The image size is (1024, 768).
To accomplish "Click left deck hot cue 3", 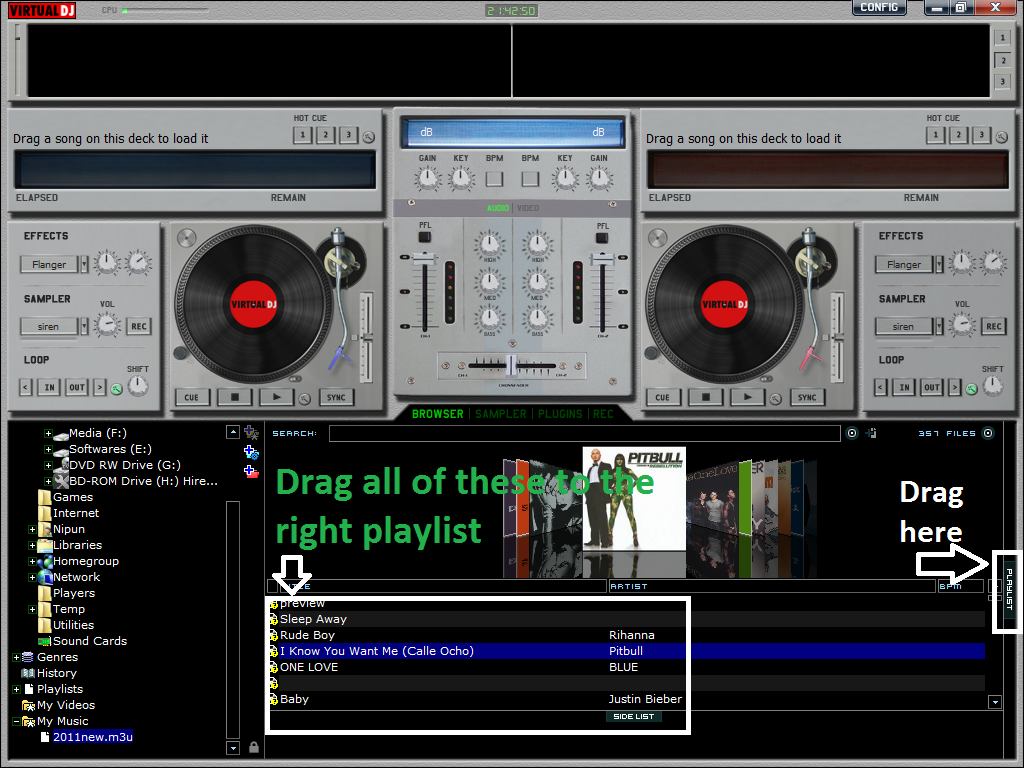I will (x=348, y=135).
